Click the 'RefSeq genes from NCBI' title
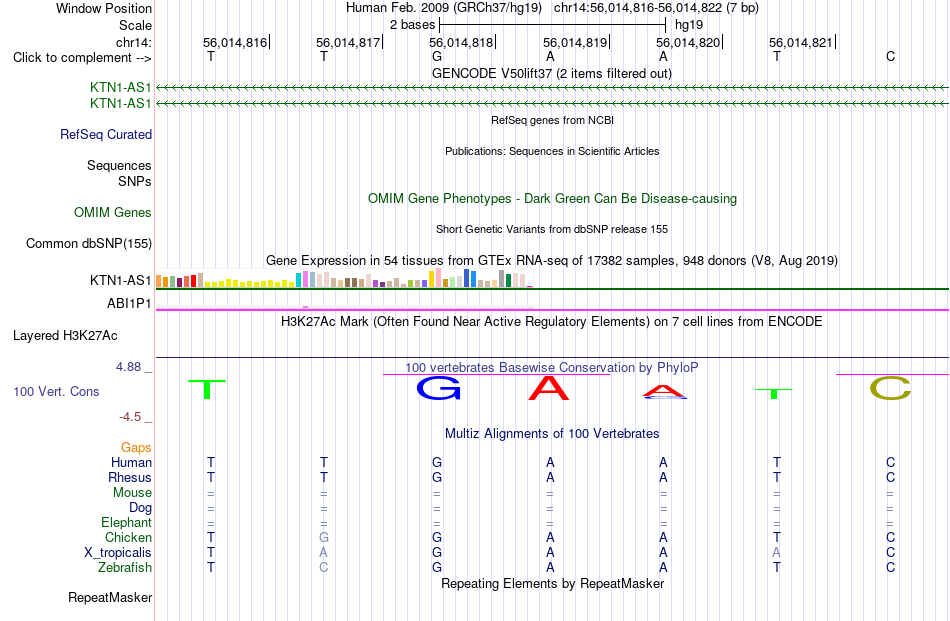The width and height of the screenshot is (950, 621). (x=552, y=120)
